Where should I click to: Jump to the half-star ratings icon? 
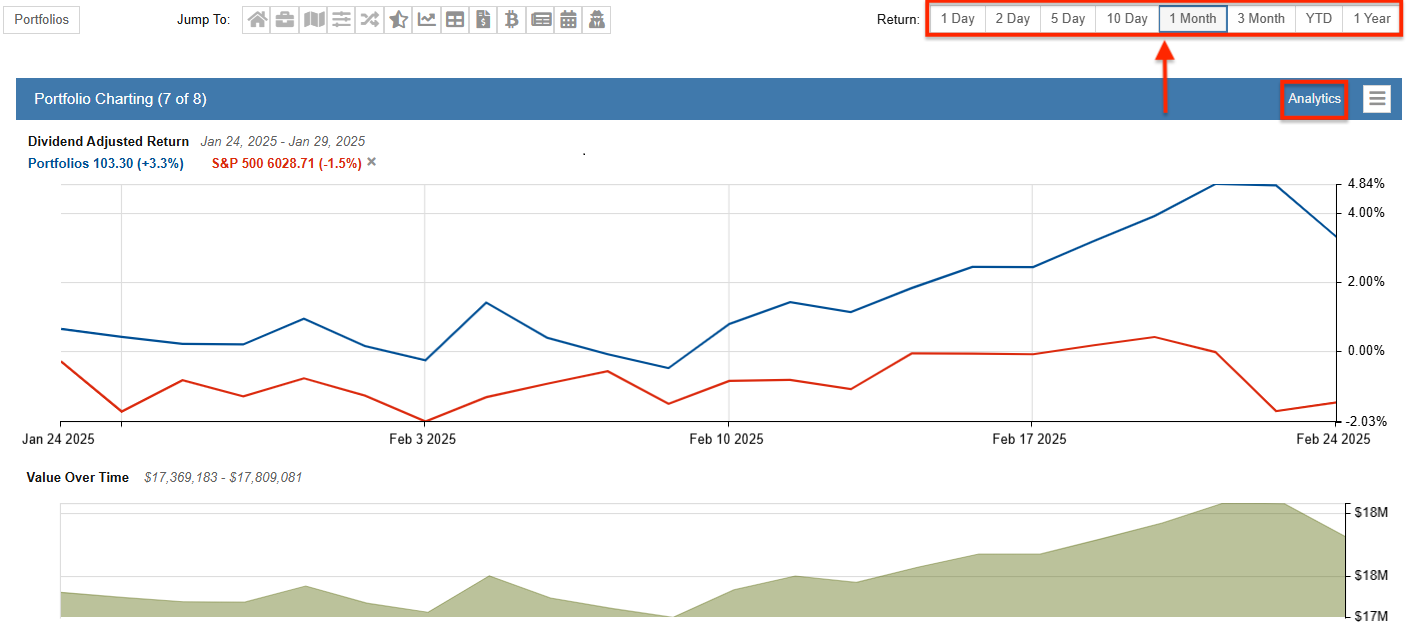coord(398,19)
